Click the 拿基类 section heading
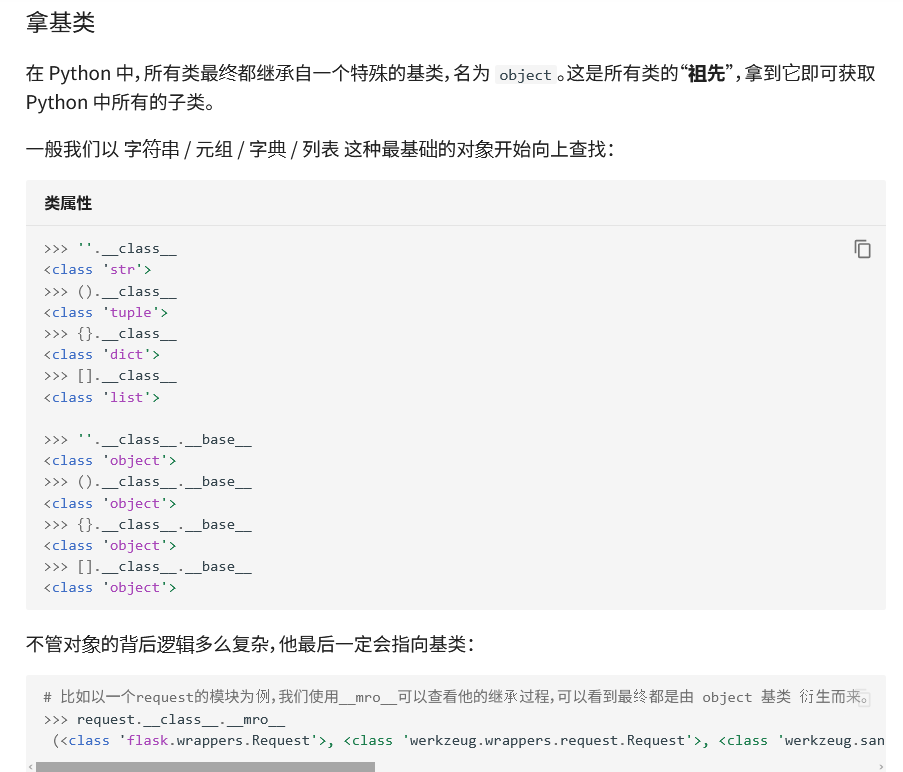Image resolution: width=903 pixels, height=772 pixels. [x=60, y=23]
